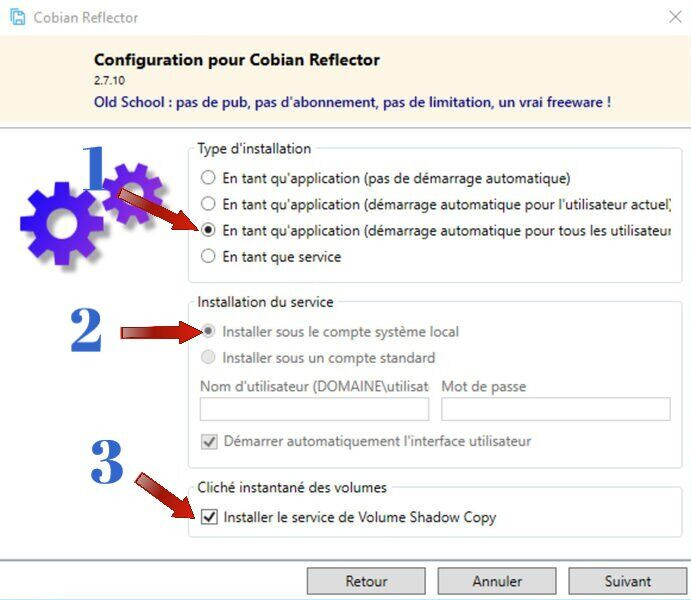
Task: Click the Cobian Reflector title bar icon
Action: click(x=18, y=17)
